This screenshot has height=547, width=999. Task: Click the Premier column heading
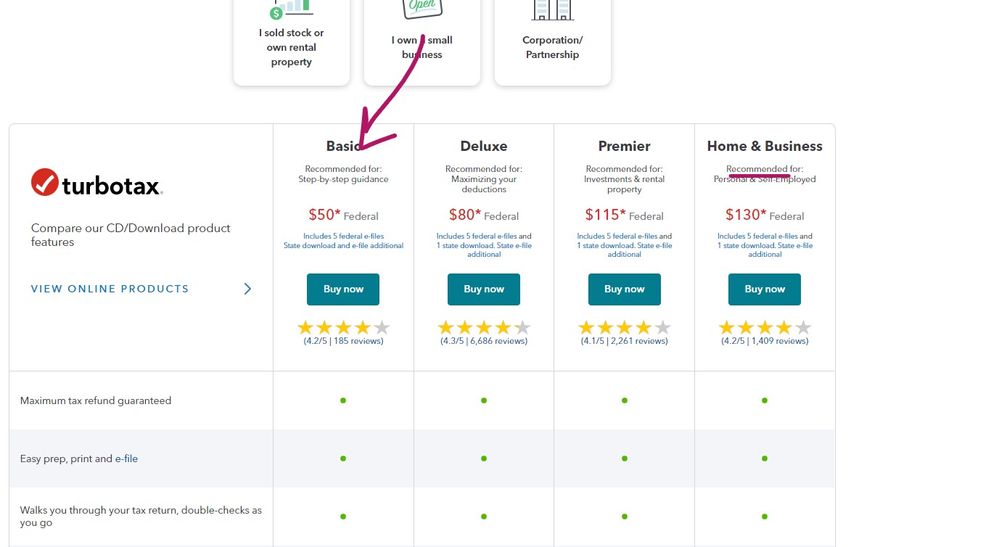[x=624, y=146]
